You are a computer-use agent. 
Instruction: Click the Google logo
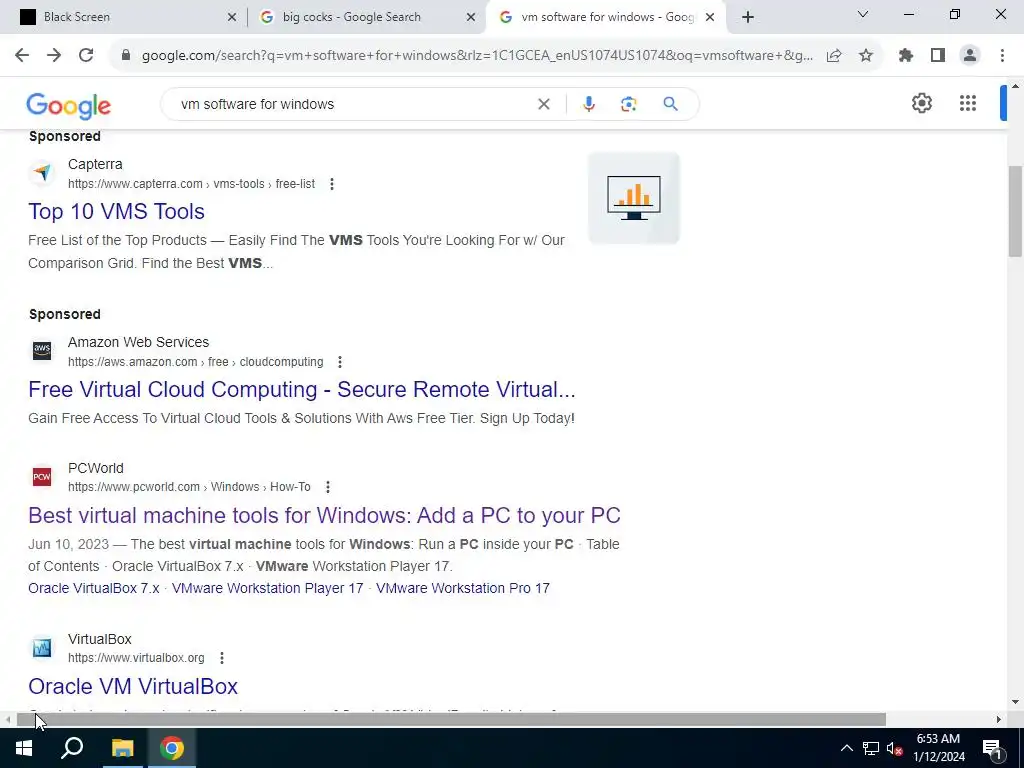[x=69, y=106]
